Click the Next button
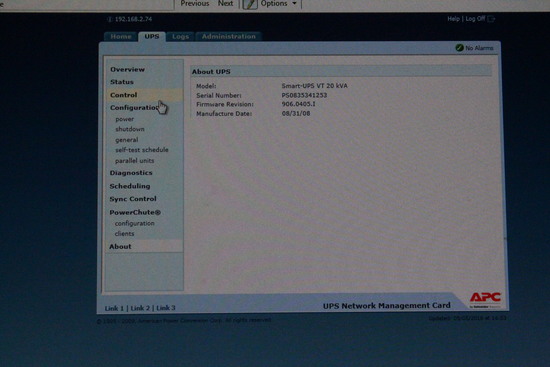This screenshot has width=550, height=367. coord(225,4)
